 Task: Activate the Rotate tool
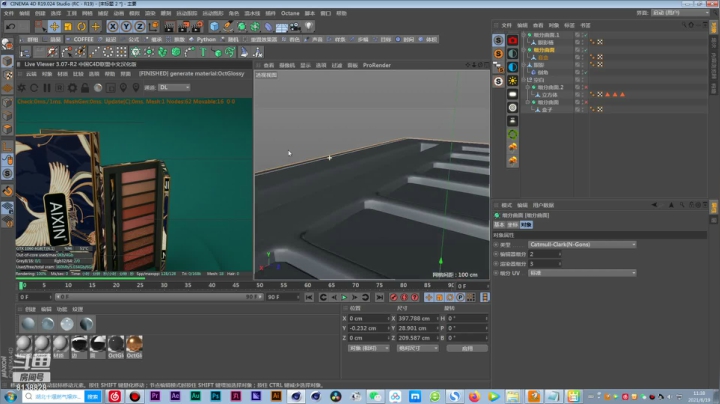(82, 26)
